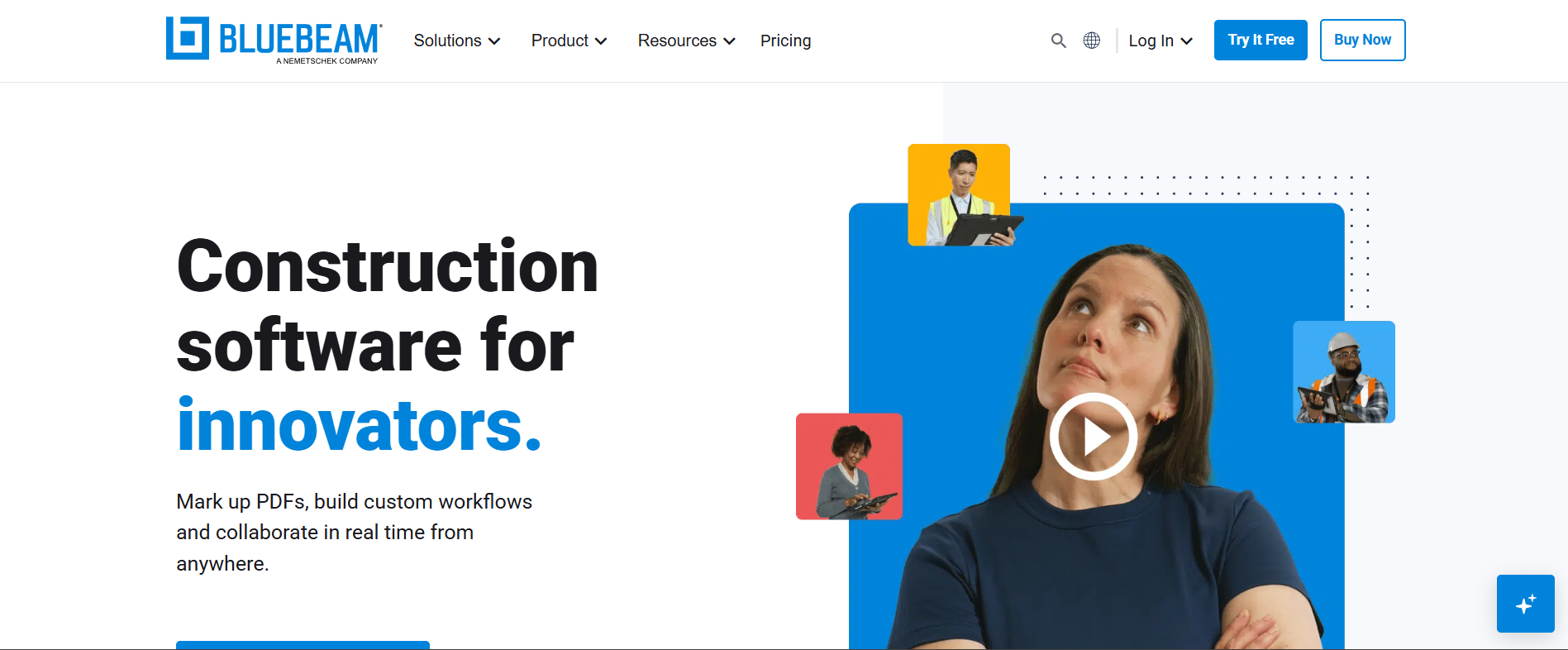This screenshot has width=1568, height=650.
Task: Click the globe language icon
Action: pos(1092,41)
